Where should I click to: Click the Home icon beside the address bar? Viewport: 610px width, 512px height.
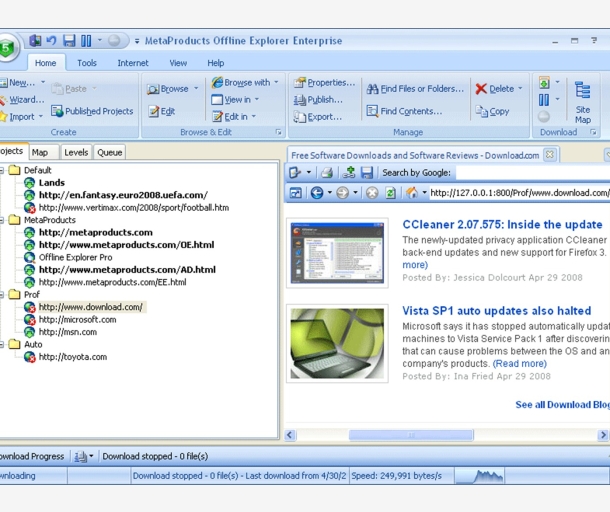(411, 193)
